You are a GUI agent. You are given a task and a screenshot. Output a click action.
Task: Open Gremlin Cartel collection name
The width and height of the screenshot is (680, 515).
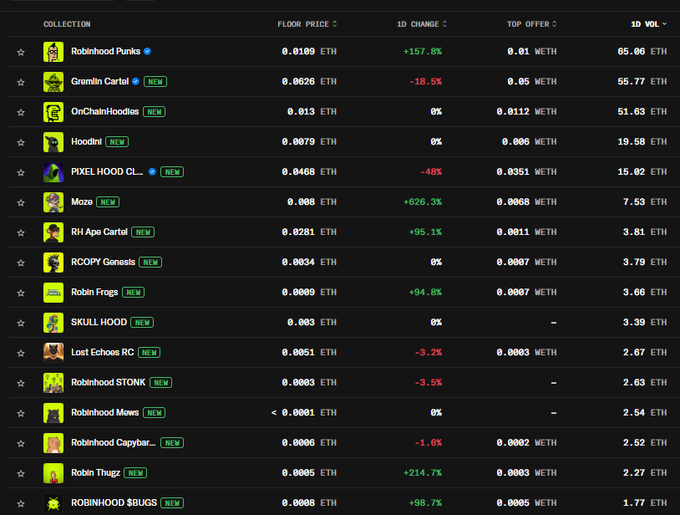(x=100, y=81)
